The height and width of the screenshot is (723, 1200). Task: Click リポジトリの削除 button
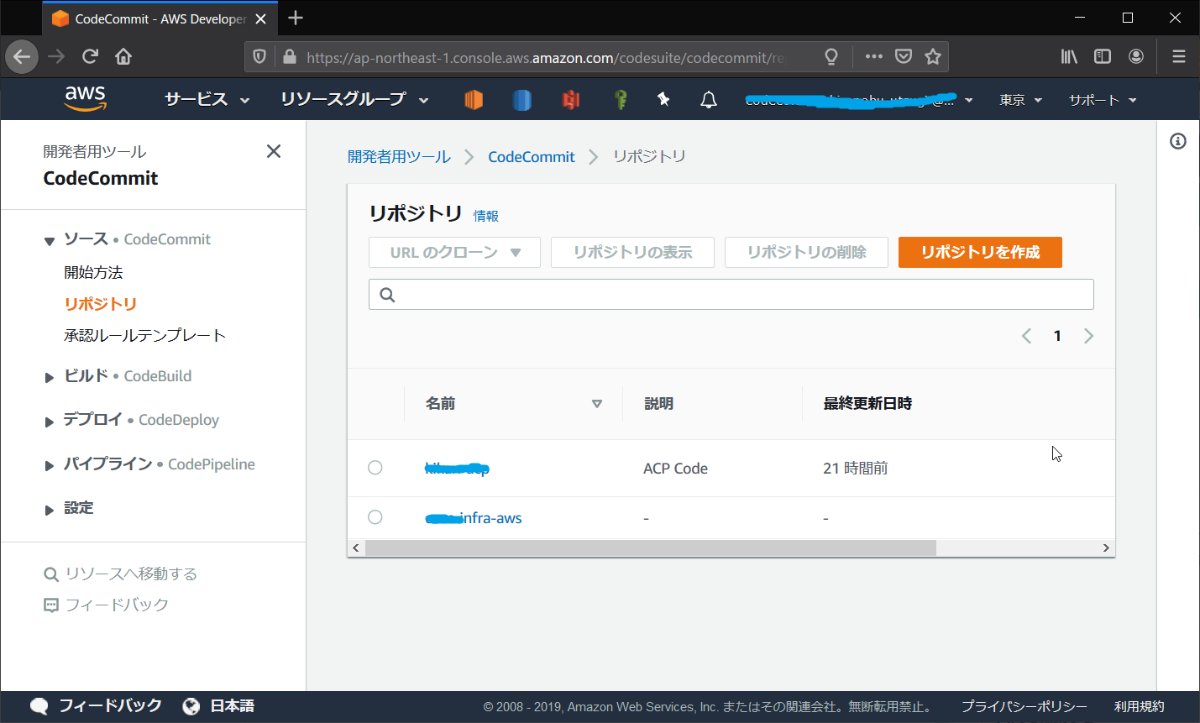(x=807, y=252)
